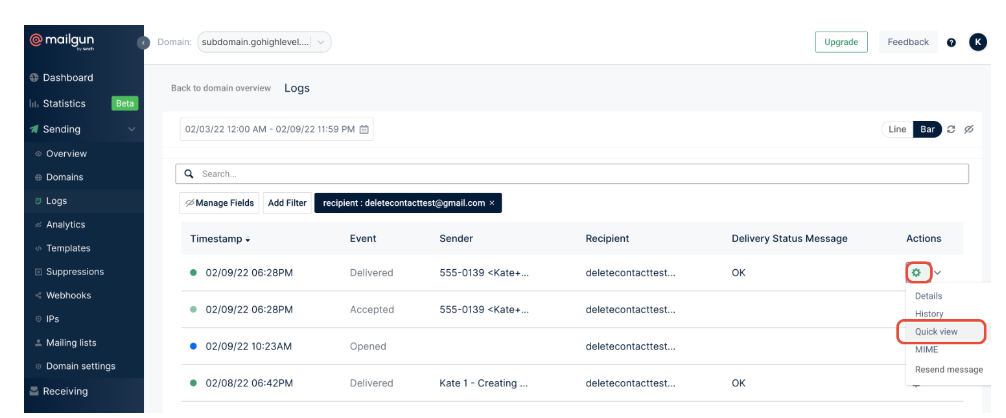Collapse the Sending sidebar section
The height and width of the screenshot is (418, 1006).
point(130,129)
